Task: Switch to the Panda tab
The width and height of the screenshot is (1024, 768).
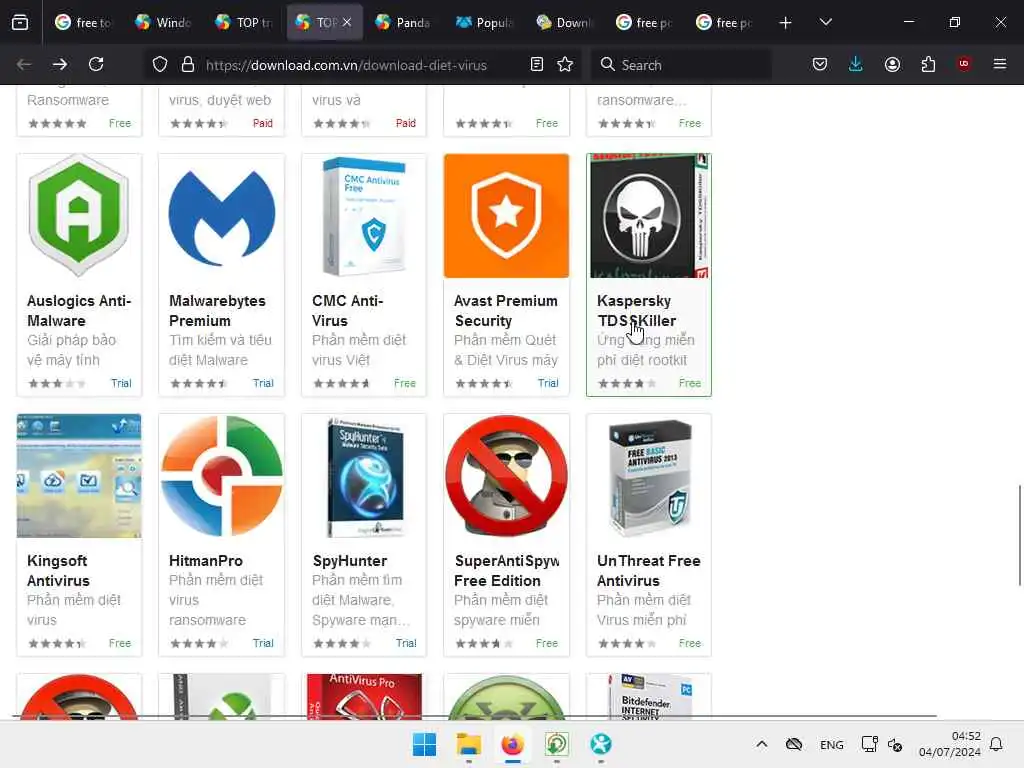Action: (404, 23)
